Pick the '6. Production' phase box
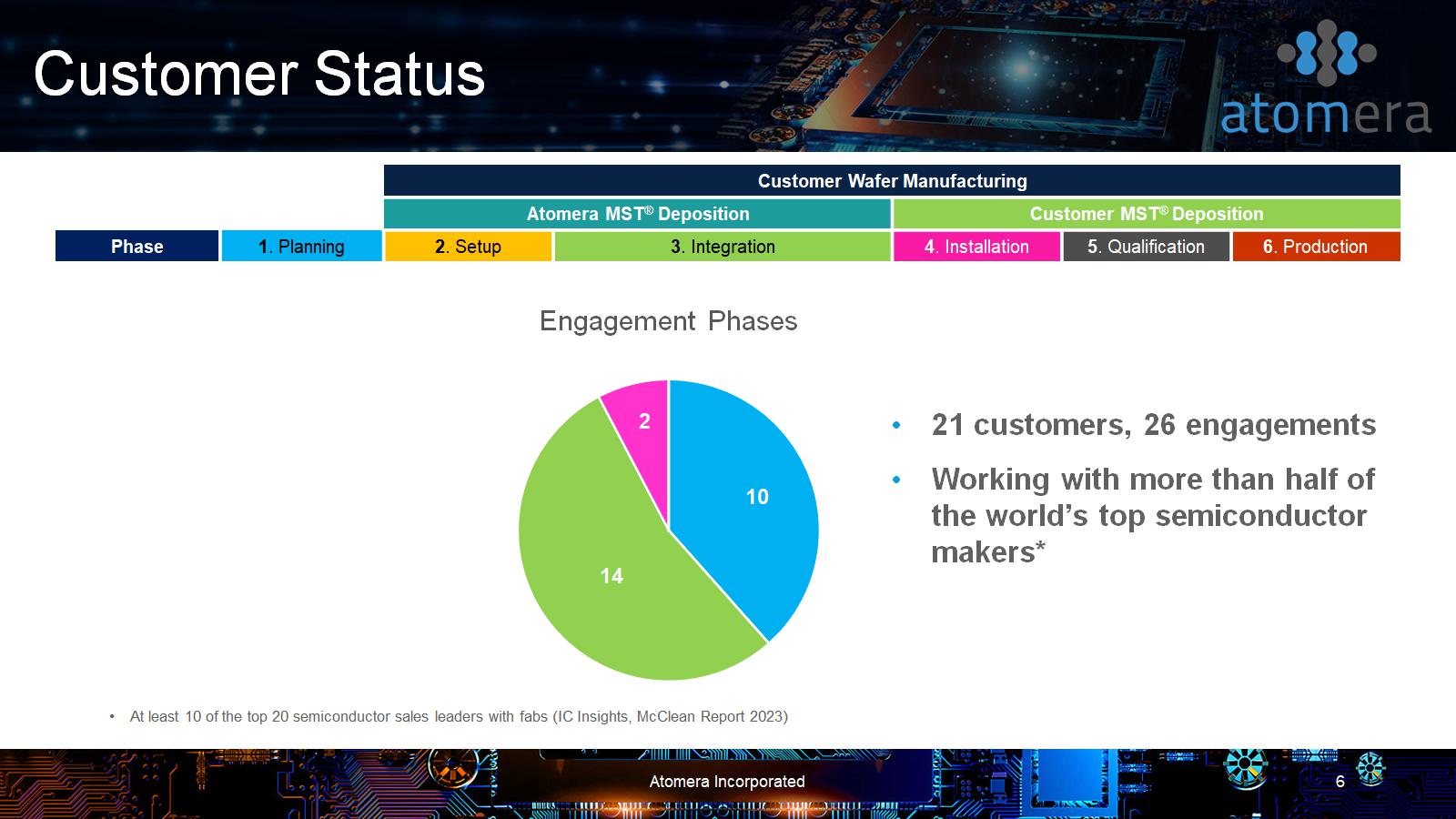 tap(1316, 247)
